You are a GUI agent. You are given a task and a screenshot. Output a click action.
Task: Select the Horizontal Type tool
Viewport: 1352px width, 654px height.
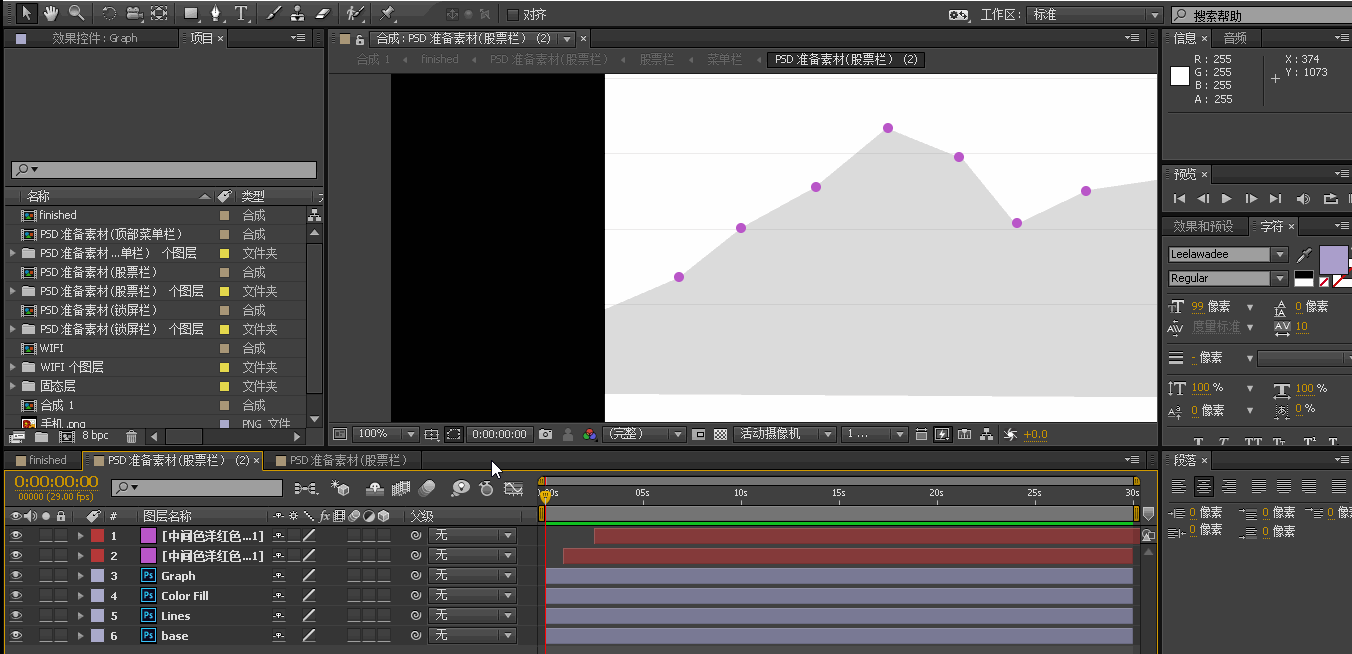(241, 13)
